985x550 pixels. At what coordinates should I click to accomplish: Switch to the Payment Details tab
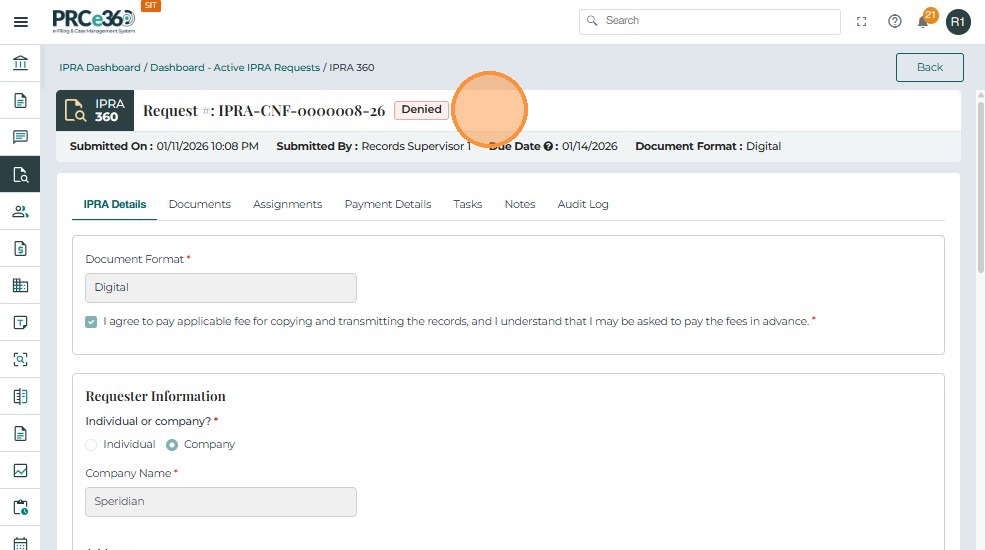click(x=388, y=204)
